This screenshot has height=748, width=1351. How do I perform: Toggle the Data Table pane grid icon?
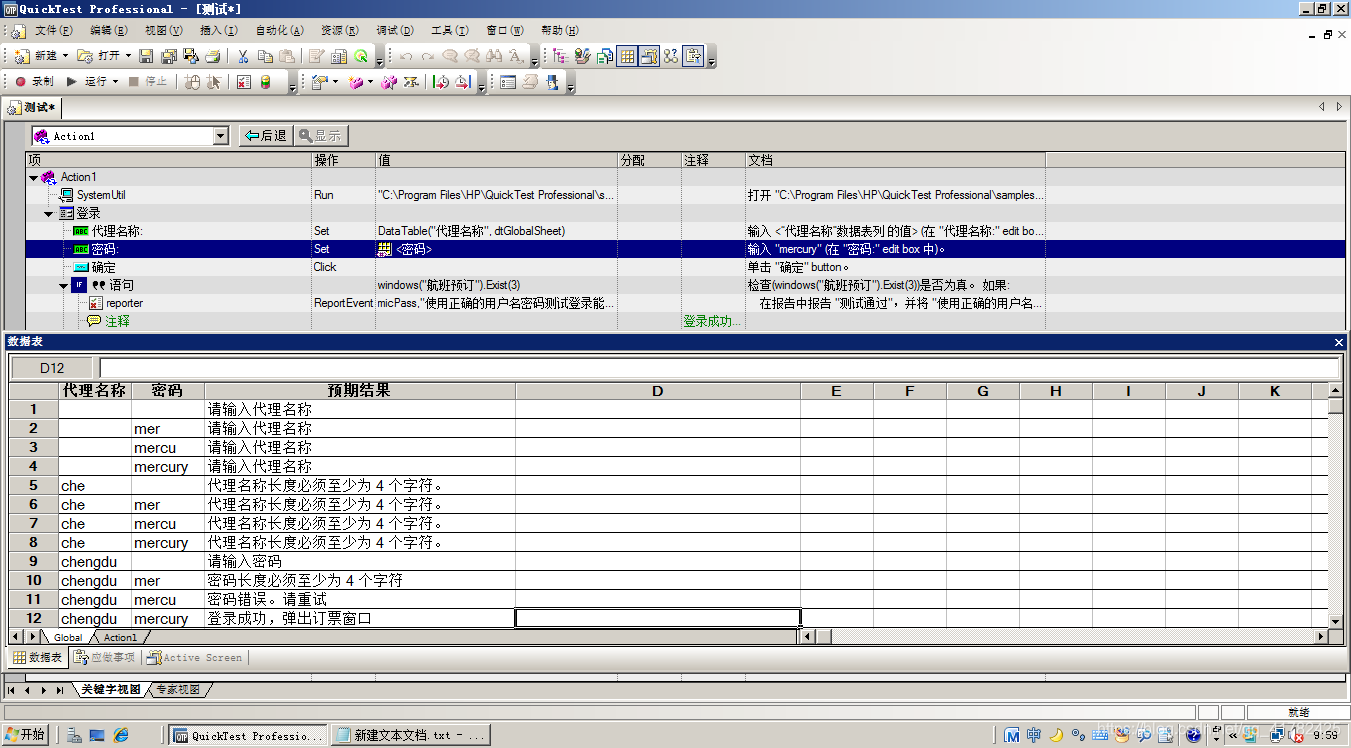627,56
